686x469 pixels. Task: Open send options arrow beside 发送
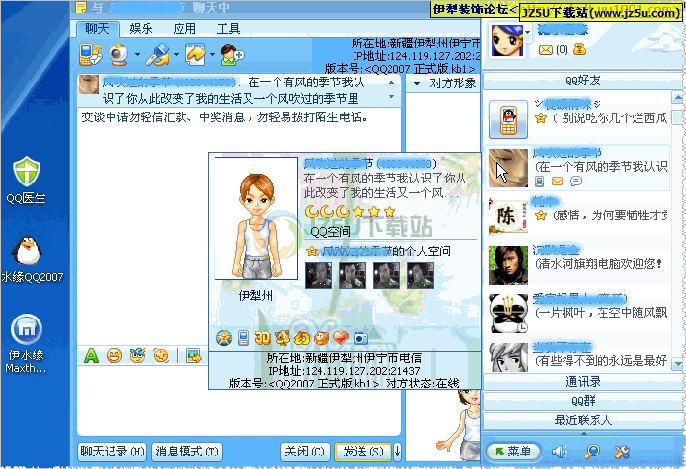[x=397, y=451]
